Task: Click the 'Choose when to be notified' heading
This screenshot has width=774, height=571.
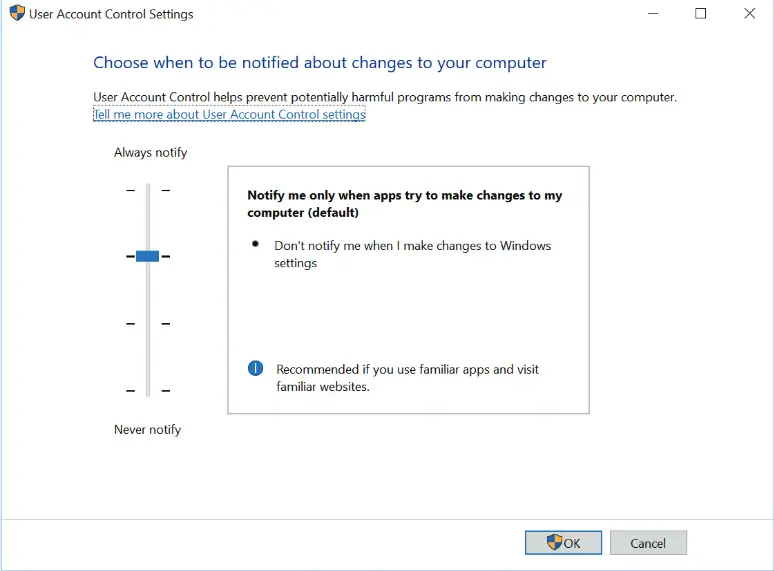Action: click(320, 63)
